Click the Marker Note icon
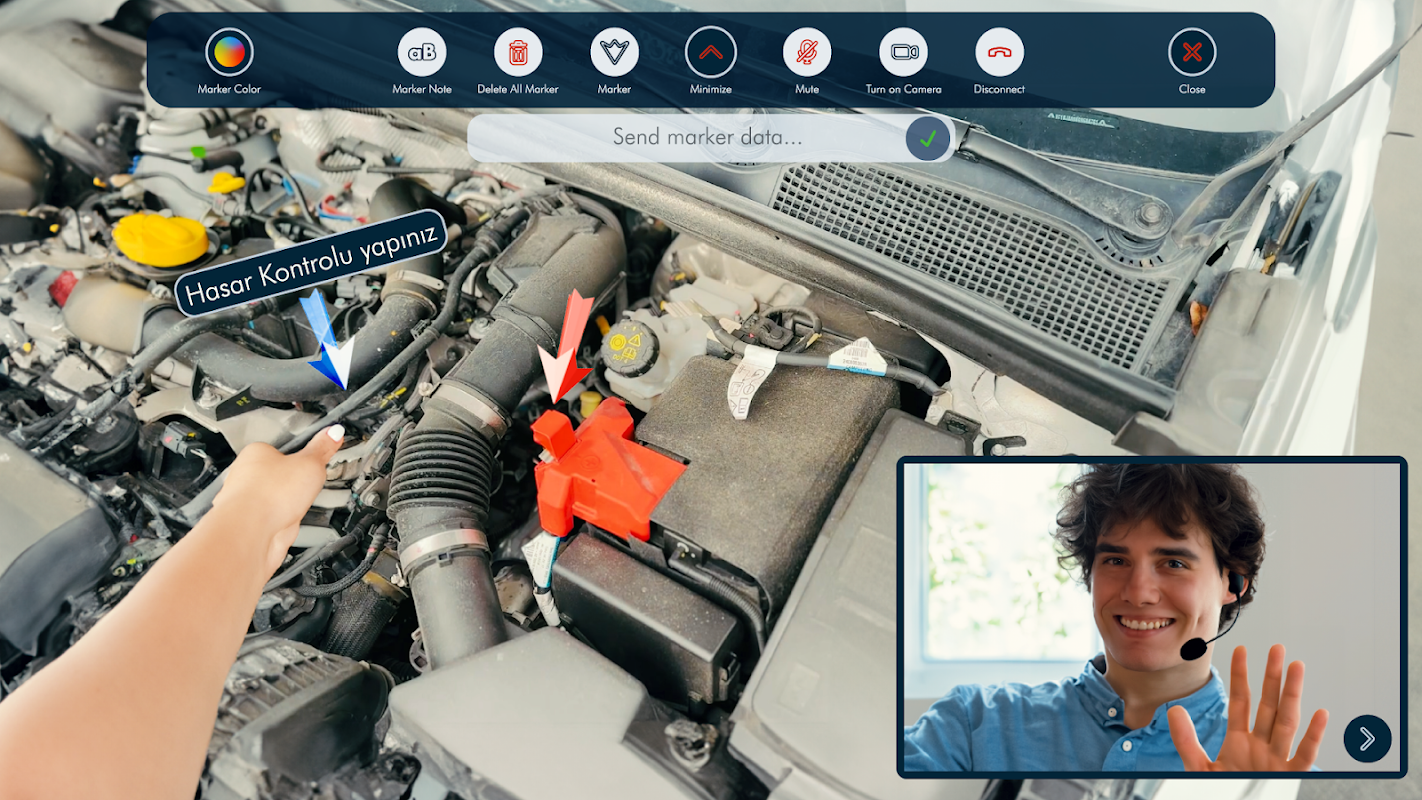 pos(422,52)
